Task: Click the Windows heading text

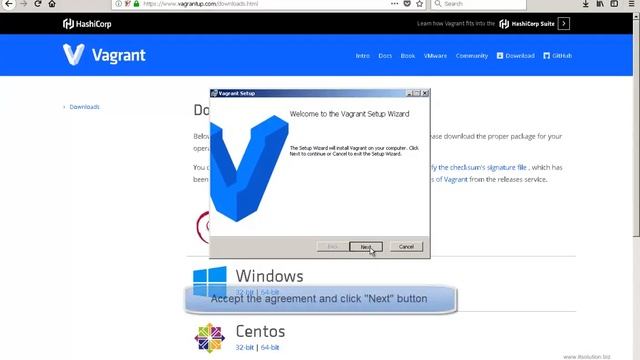Action: point(269,276)
